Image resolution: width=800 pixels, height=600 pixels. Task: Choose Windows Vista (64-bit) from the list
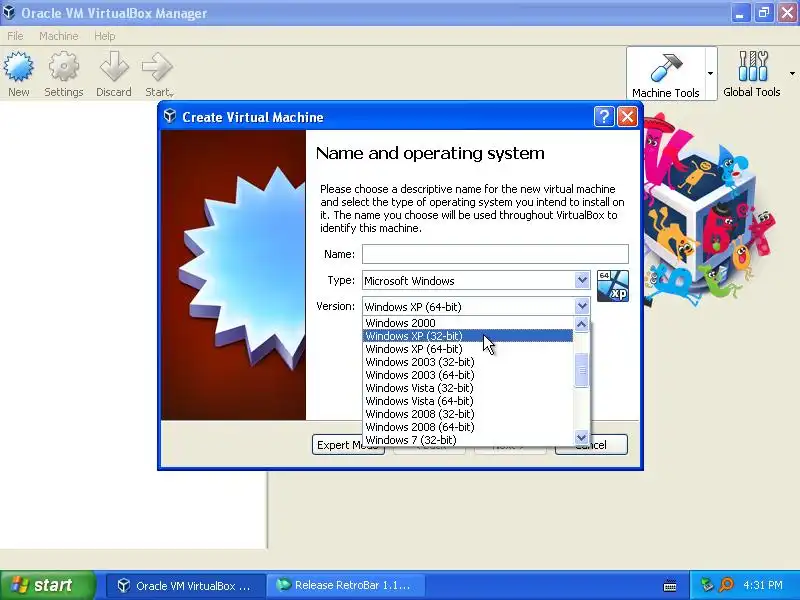tap(468, 401)
